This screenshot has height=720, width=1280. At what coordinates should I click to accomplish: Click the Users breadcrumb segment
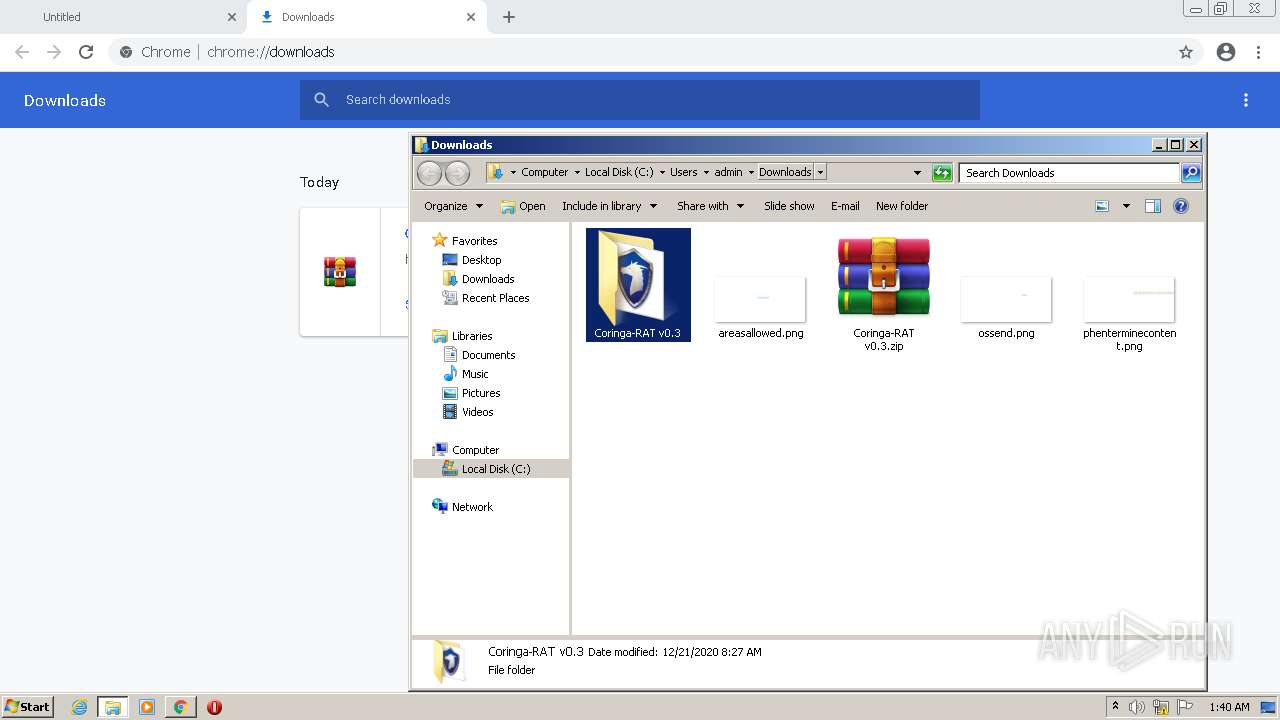click(x=684, y=172)
